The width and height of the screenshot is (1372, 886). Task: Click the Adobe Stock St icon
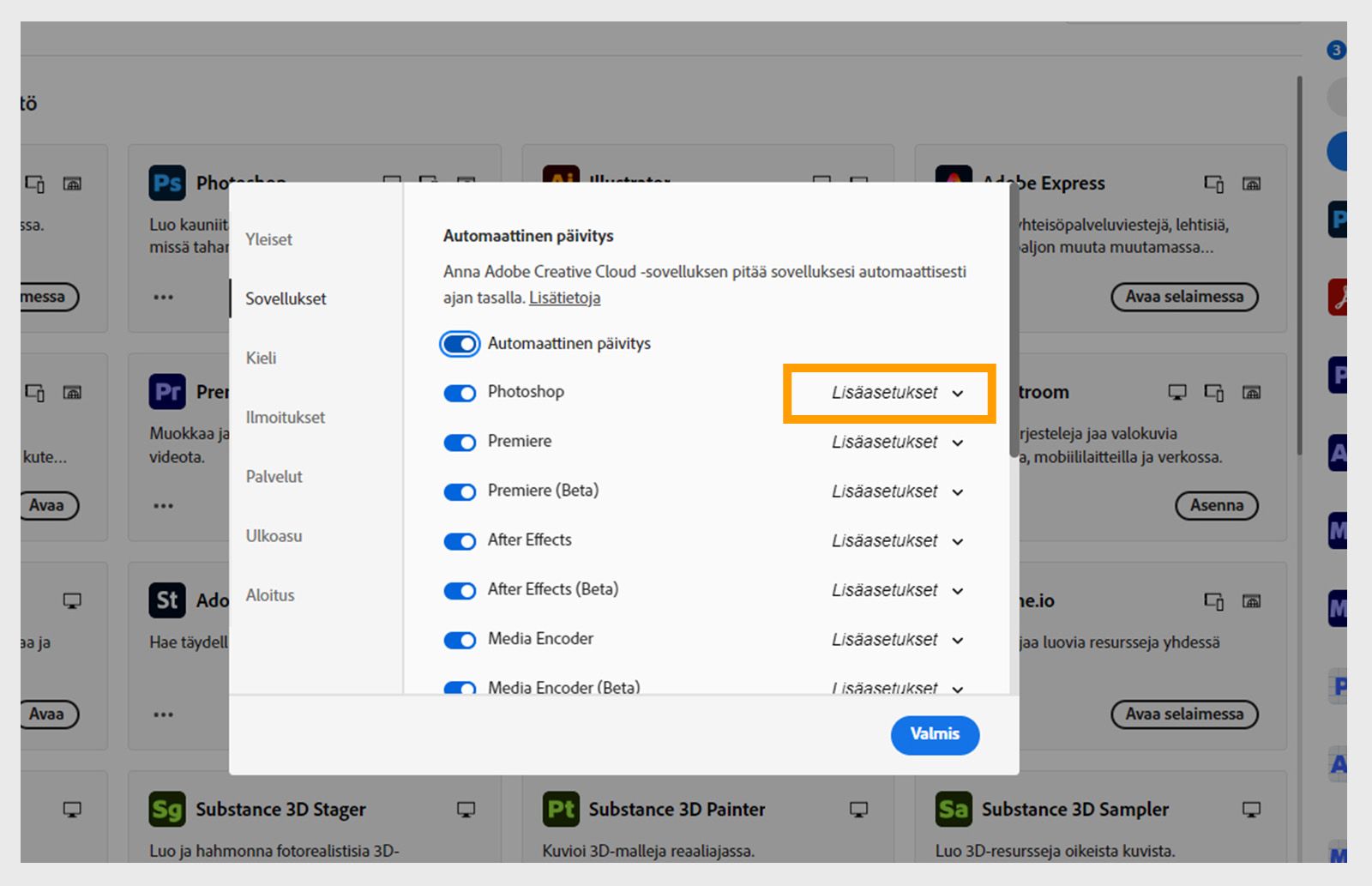(167, 600)
